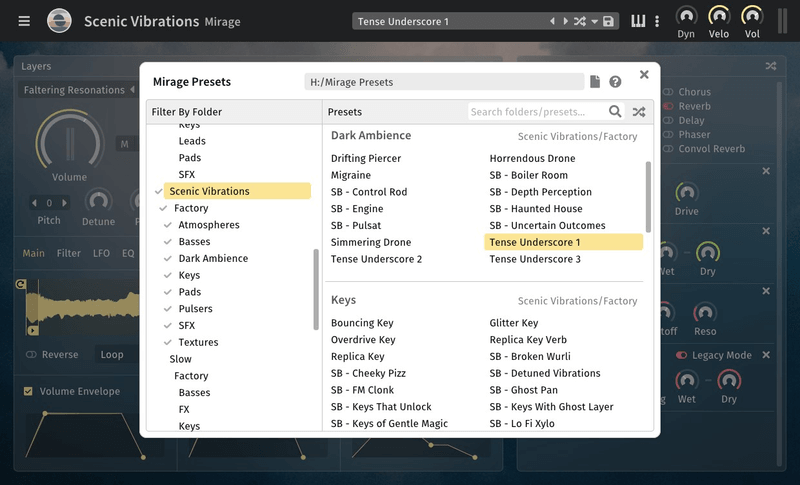The width and height of the screenshot is (800, 485).
Task: Open the Loop mode dropdown
Action: coord(112,354)
